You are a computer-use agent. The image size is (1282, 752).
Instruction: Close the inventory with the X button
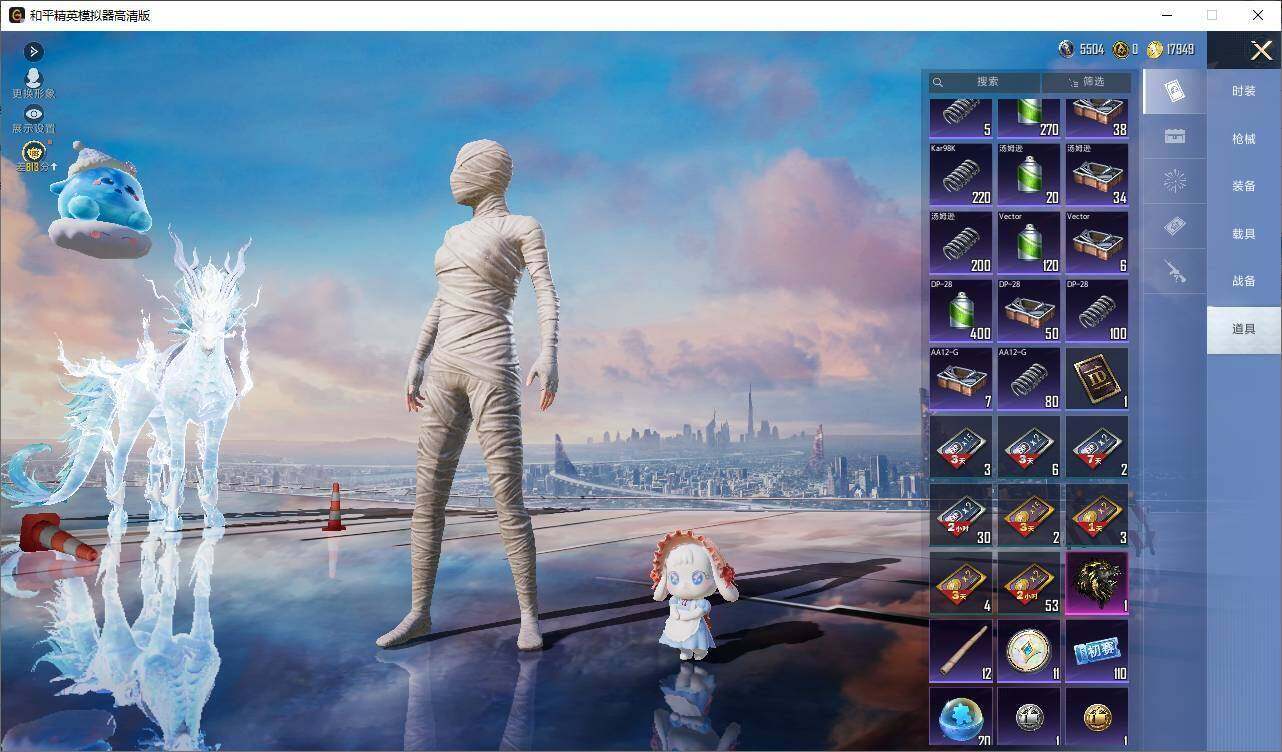tap(1262, 50)
